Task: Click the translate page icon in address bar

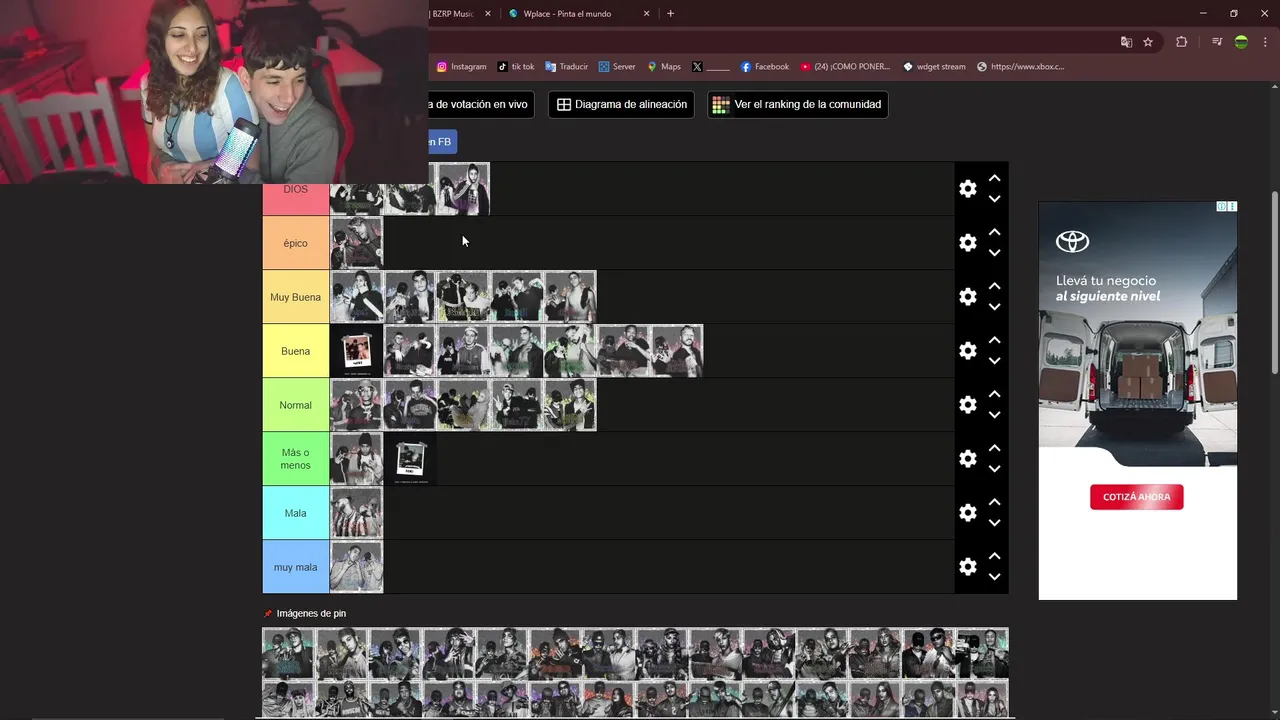Action: pos(1126,42)
